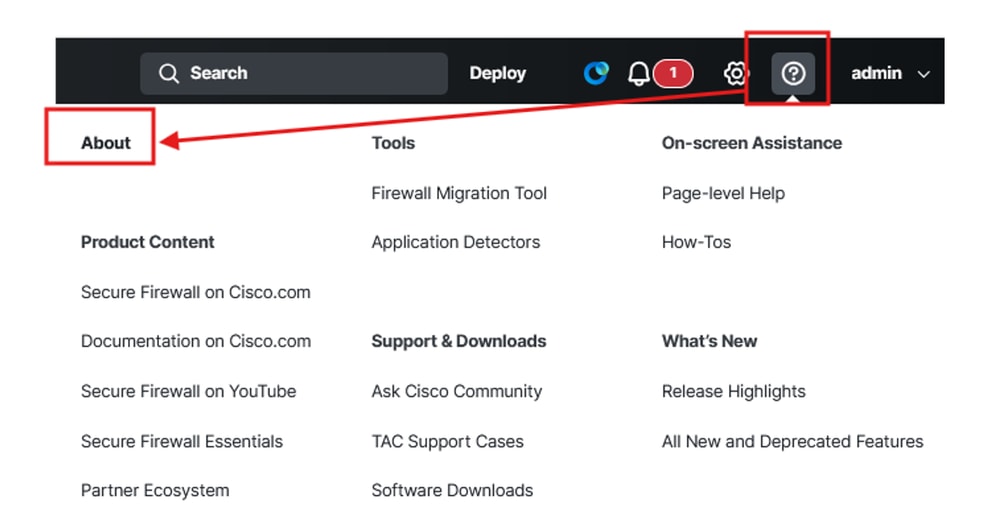Open the How-Tos item
The height and width of the screenshot is (530, 998).
click(696, 242)
